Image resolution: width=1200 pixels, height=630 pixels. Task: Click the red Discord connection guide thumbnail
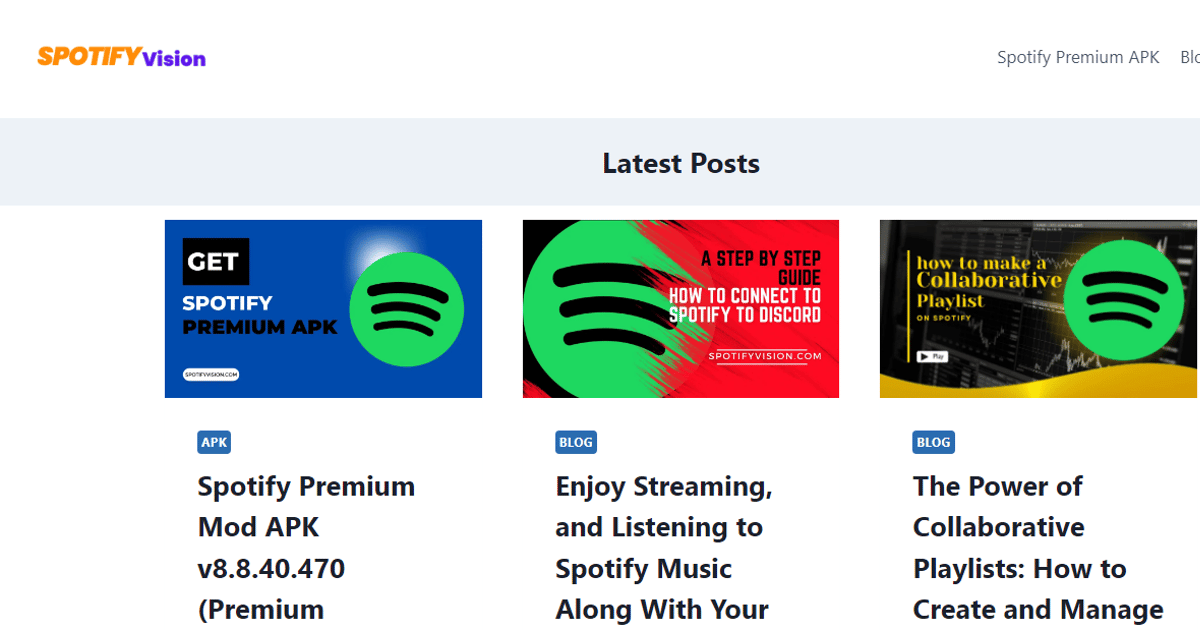[681, 309]
